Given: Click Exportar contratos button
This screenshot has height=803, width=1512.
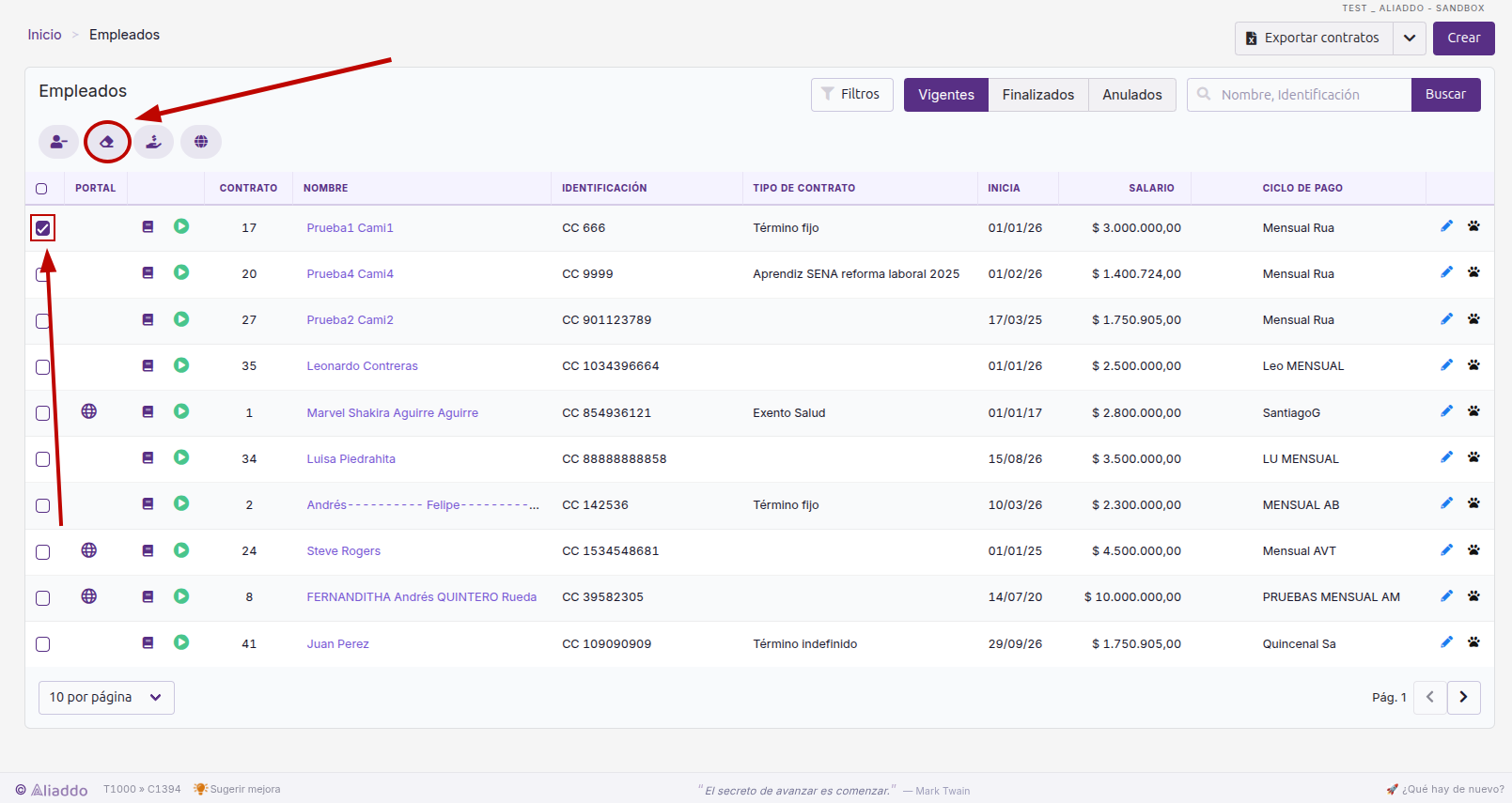Looking at the screenshot, I should [1314, 39].
